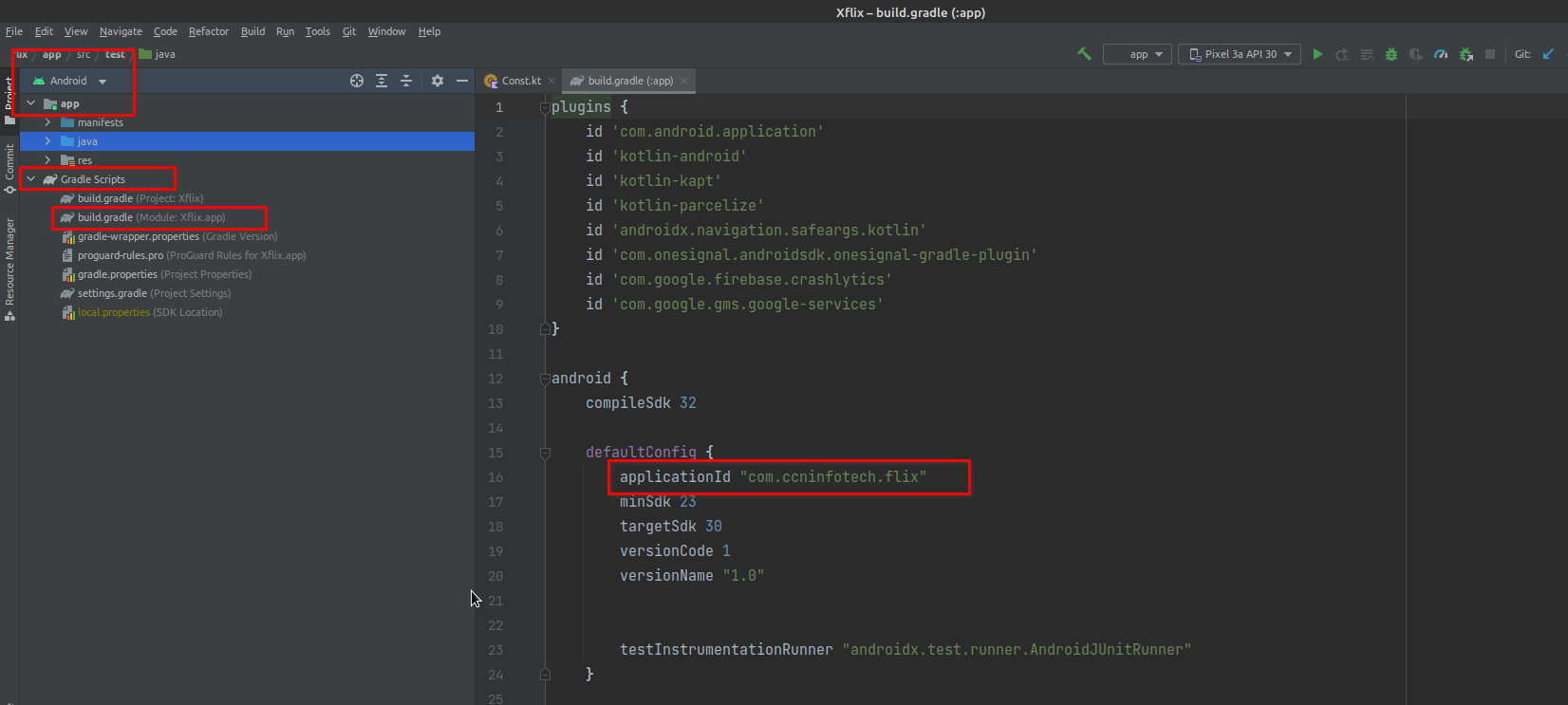Image resolution: width=1568 pixels, height=705 pixels.
Task: Click the java breadcrumb
Action: click(158, 54)
